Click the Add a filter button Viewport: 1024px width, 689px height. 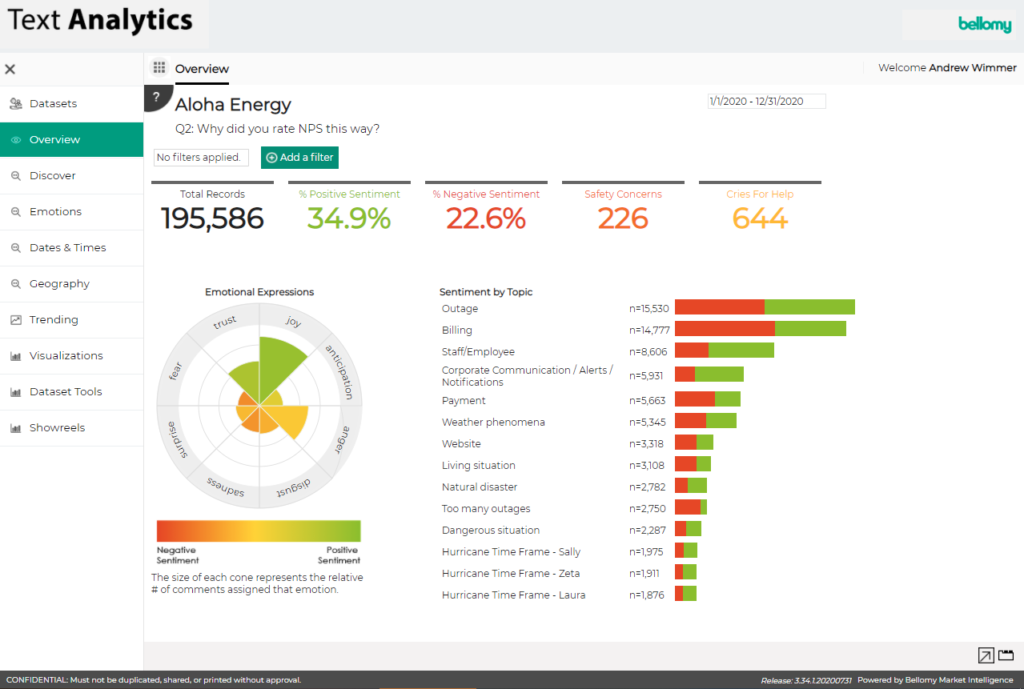(300, 158)
